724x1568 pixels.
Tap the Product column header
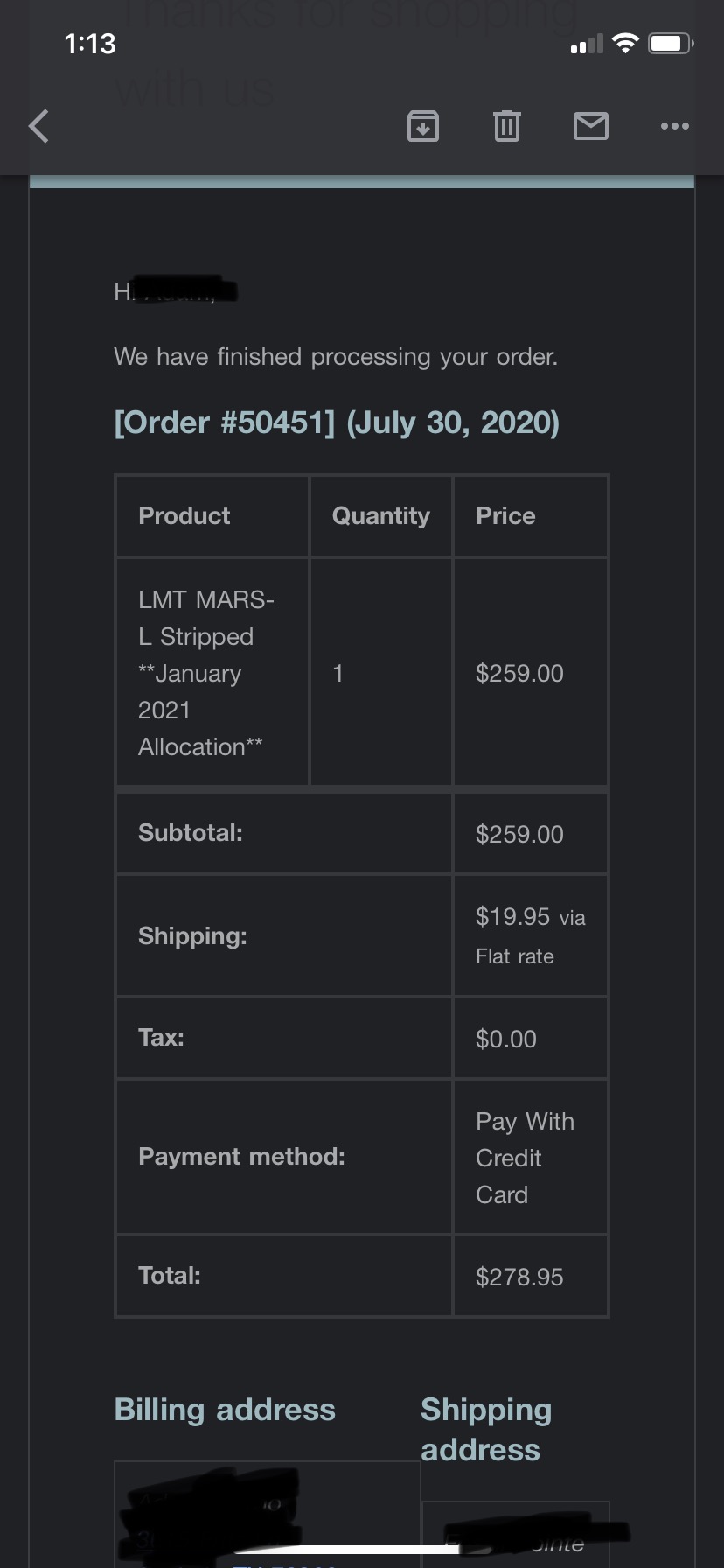(184, 516)
